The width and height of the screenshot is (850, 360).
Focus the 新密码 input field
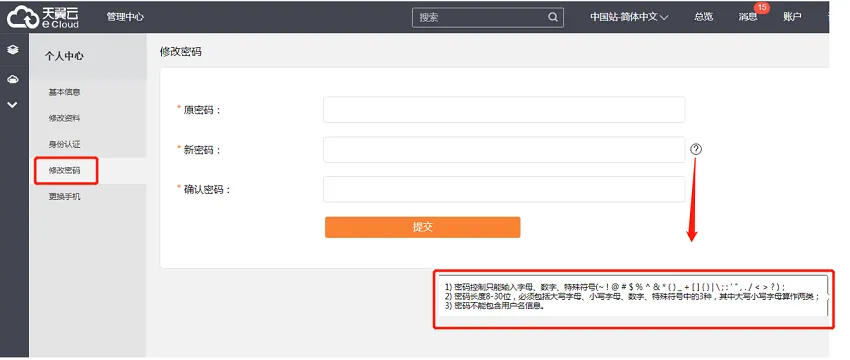click(x=504, y=150)
